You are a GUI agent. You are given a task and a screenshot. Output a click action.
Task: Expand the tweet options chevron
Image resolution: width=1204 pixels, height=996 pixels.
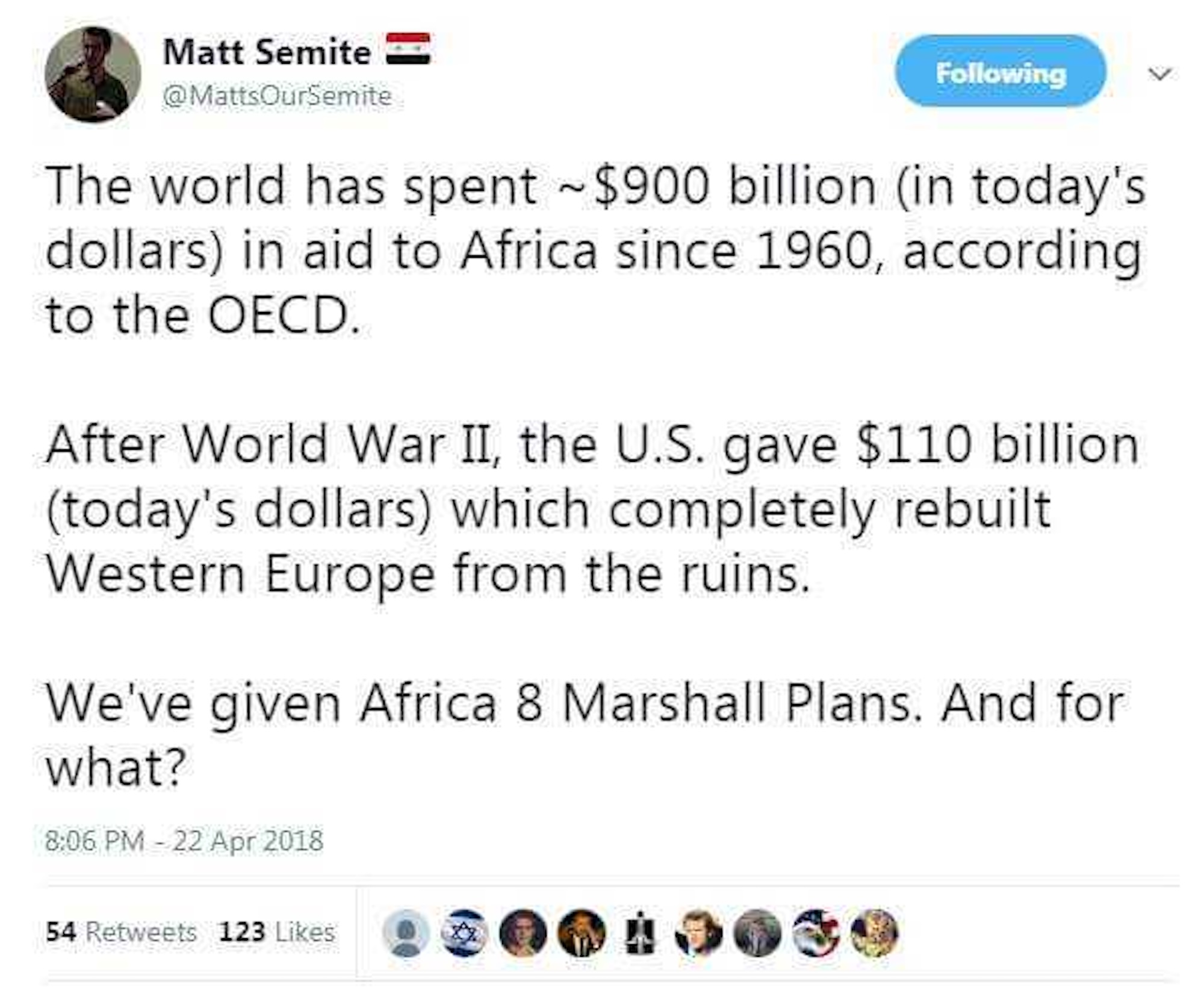pos(1159,74)
